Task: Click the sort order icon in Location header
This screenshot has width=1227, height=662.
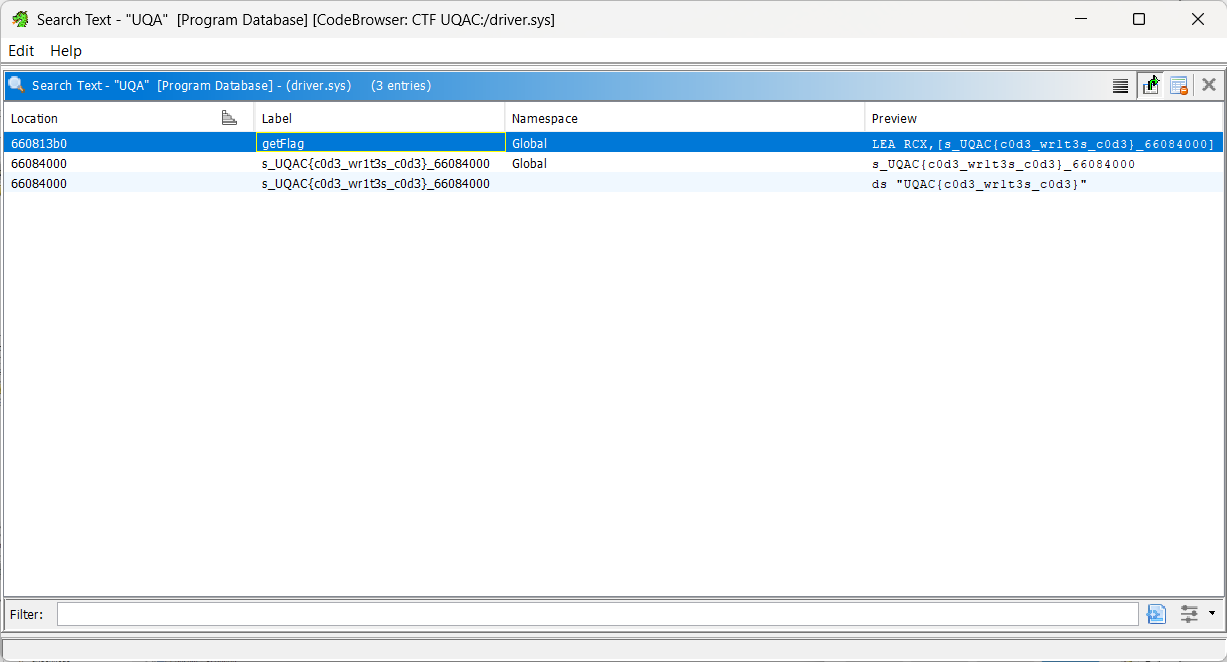Action: point(229,118)
